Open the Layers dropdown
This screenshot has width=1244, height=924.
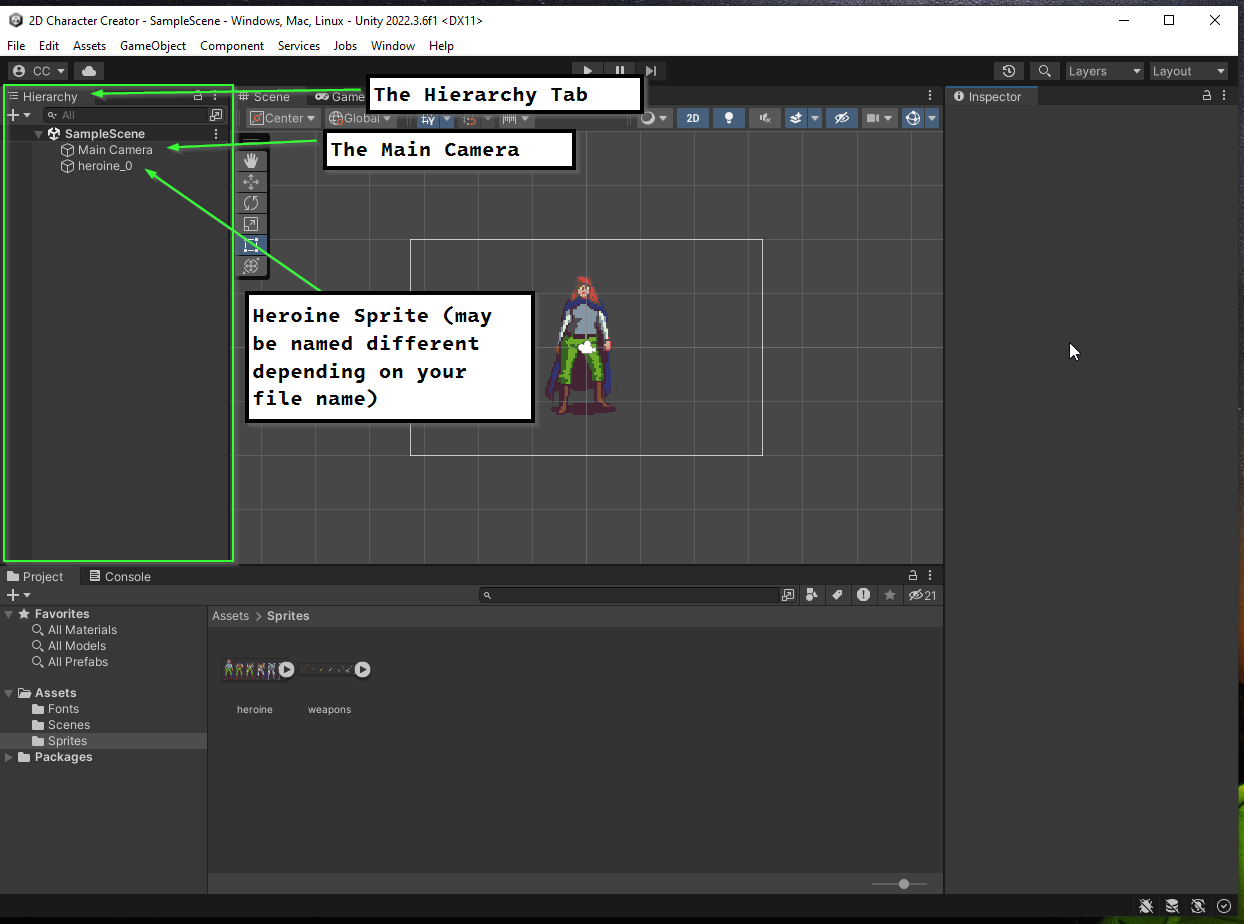tap(1103, 71)
